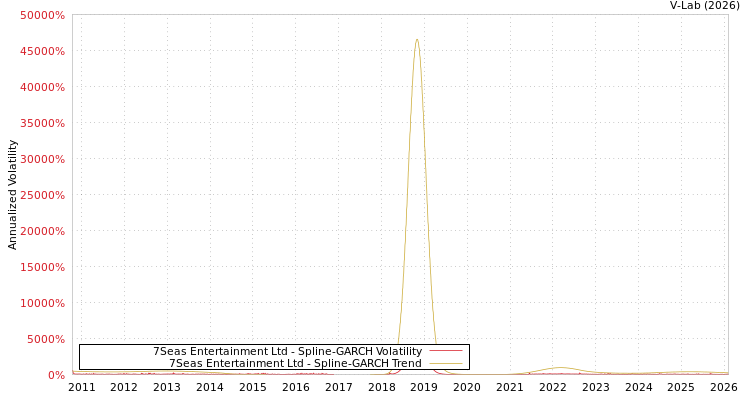
Task: Click the 0% y-axis label
Action: tap(56, 375)
